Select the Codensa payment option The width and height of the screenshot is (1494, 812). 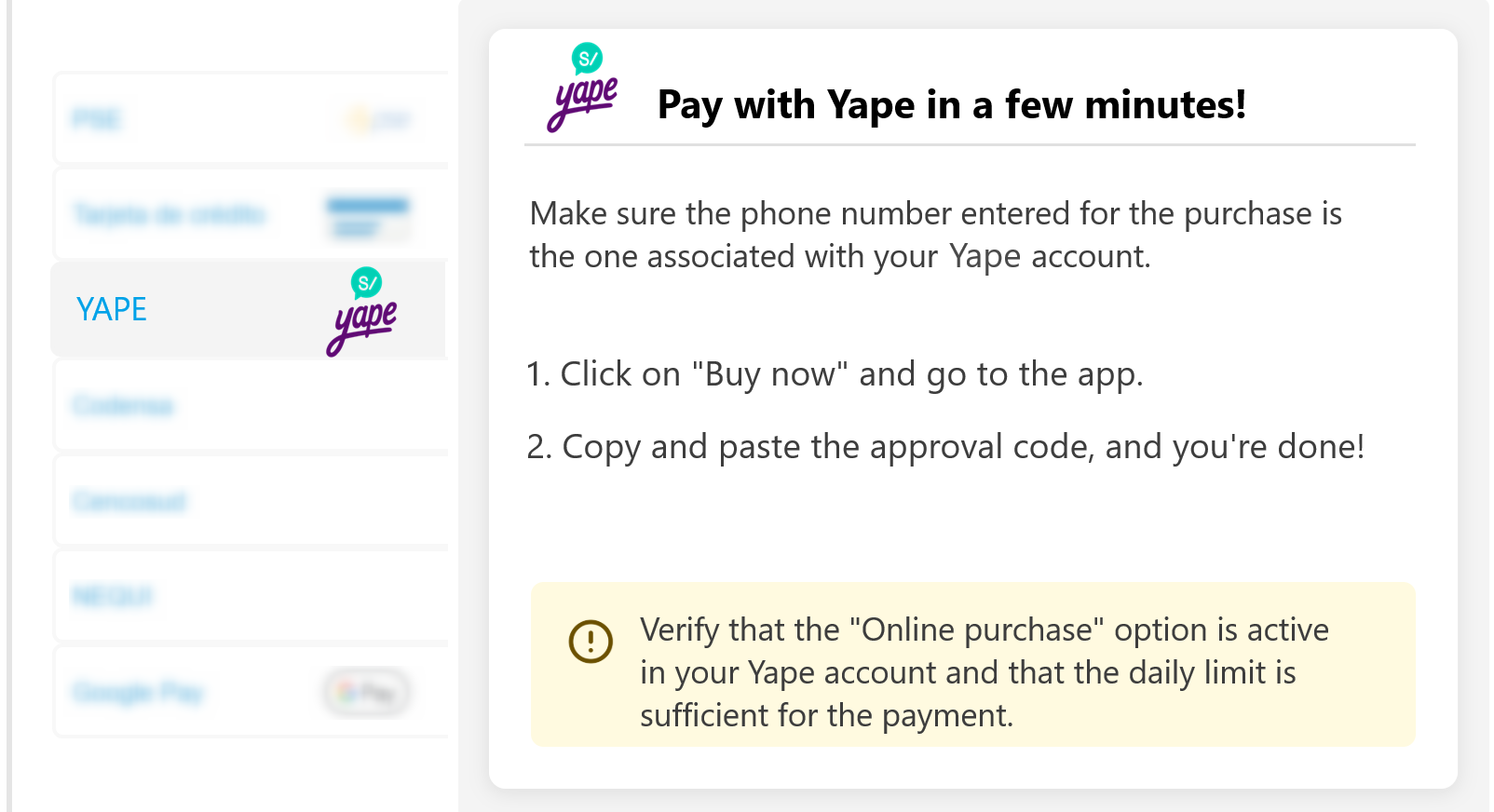[251, 405]
